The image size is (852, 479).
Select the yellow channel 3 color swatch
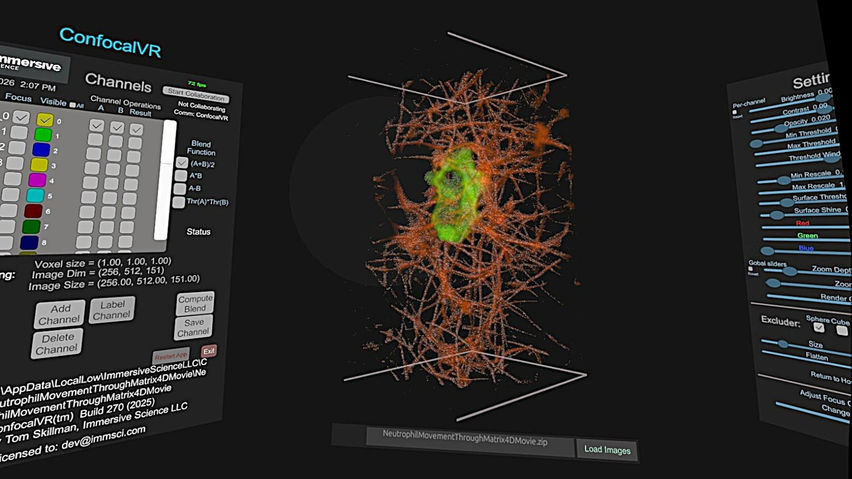click(39, 164)
